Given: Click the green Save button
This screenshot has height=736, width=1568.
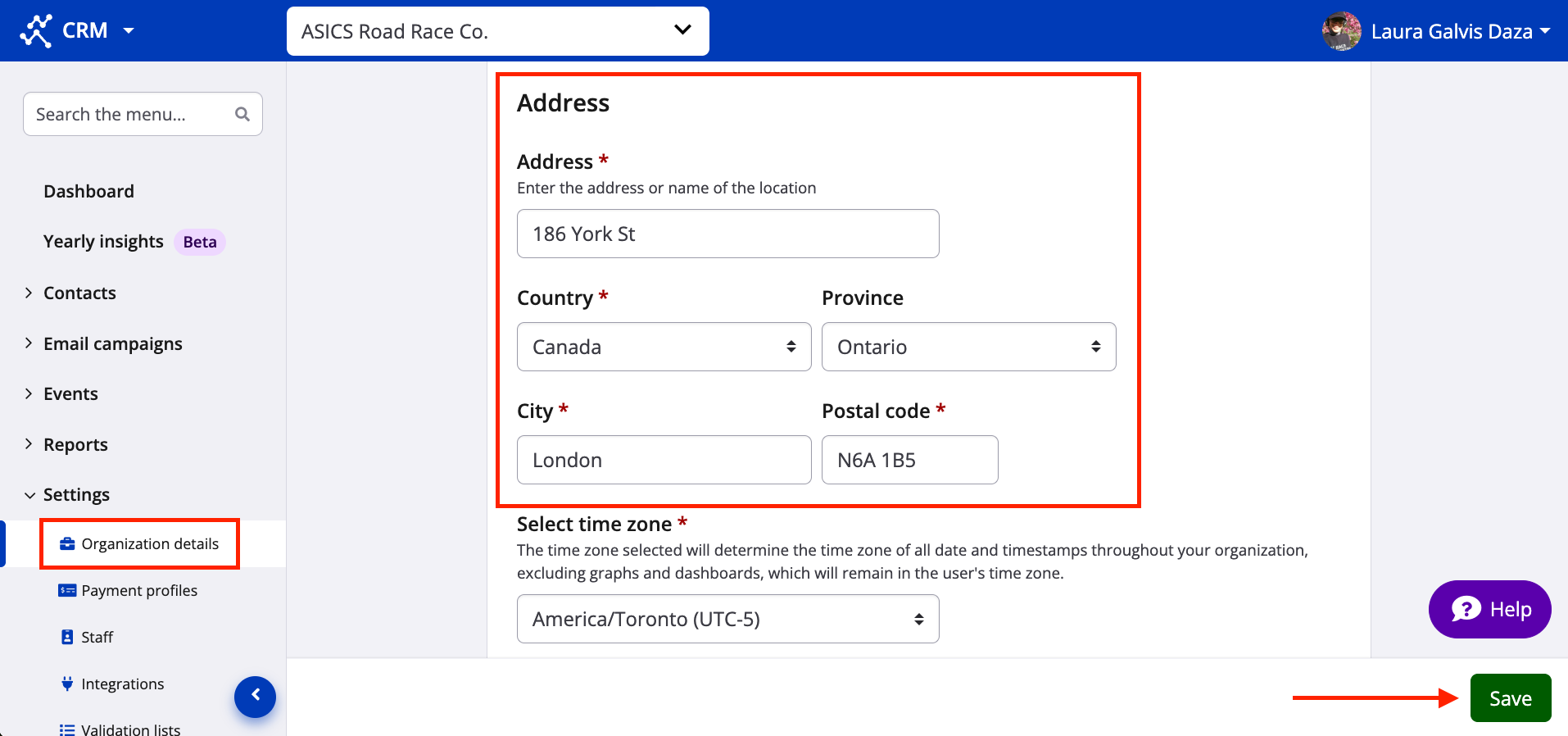Looking at the screenshot, I should [x=1510, y=698].
